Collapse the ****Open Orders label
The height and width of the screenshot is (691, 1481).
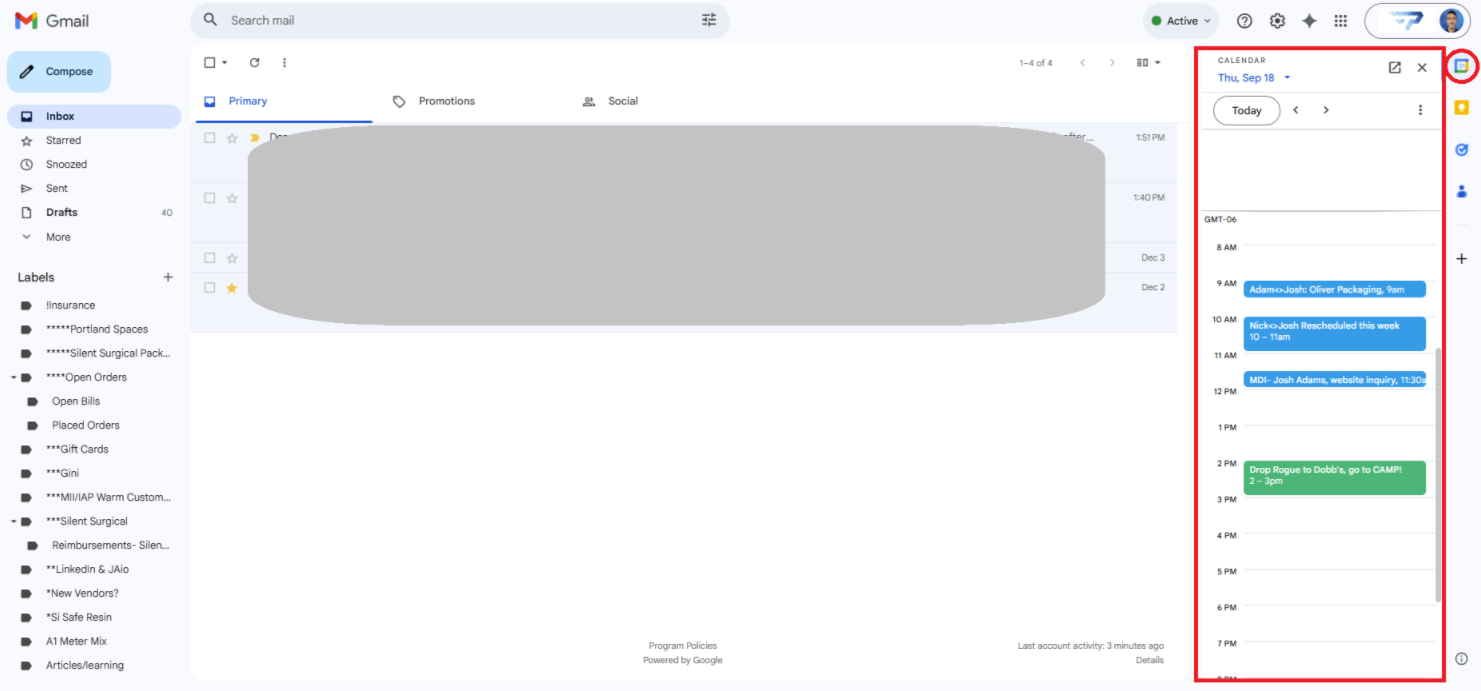pyautogui.click(x=14, y=378)
